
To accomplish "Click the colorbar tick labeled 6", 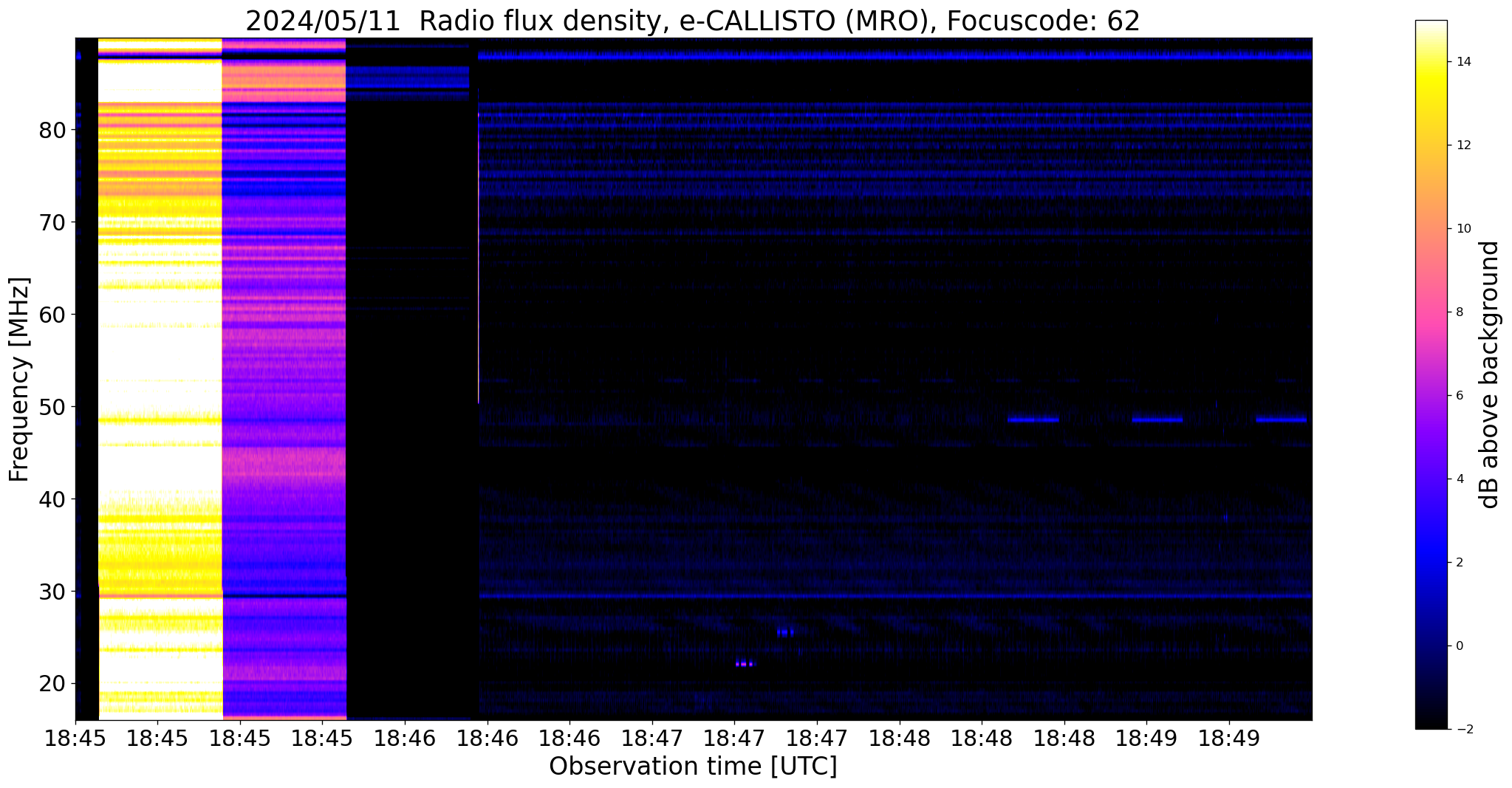I will click(x=1459, y=396).
